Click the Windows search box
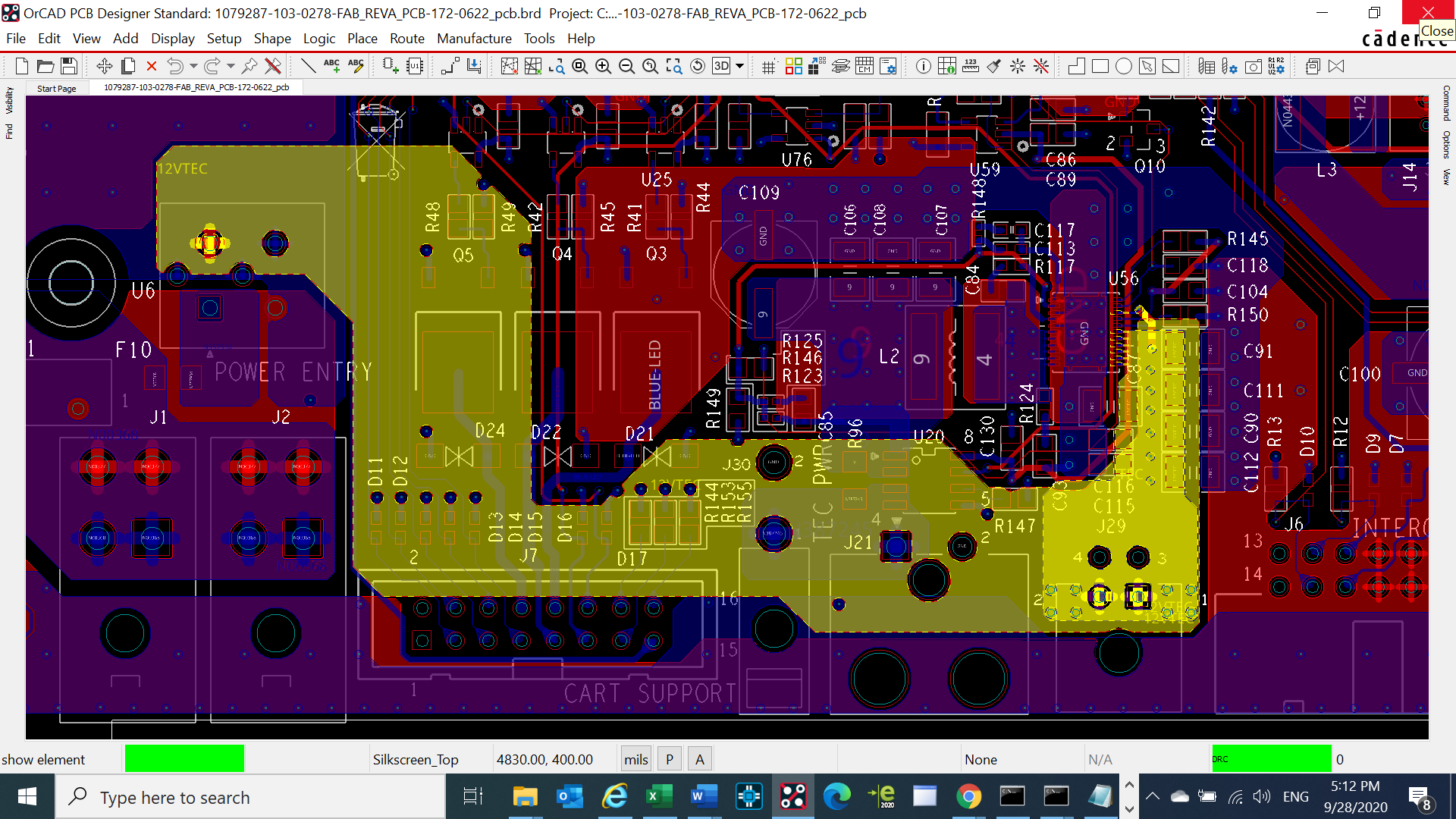 click(251, 797)
